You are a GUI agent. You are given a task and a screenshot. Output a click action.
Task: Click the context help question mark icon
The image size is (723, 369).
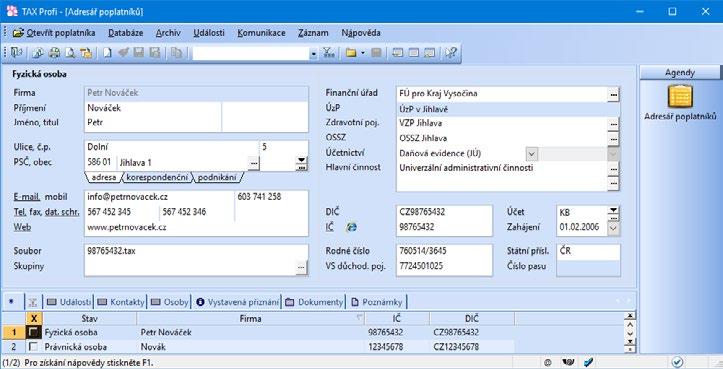point(450,53)
